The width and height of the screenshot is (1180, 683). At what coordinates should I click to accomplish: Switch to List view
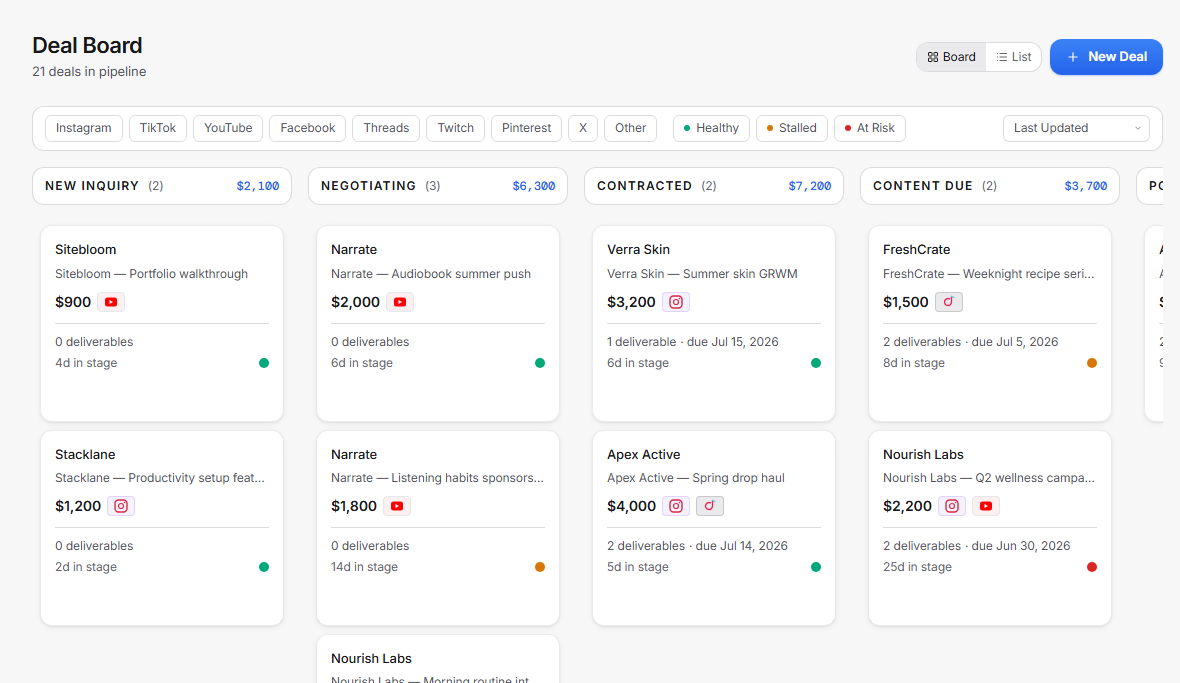click(x=1014, y=57)
